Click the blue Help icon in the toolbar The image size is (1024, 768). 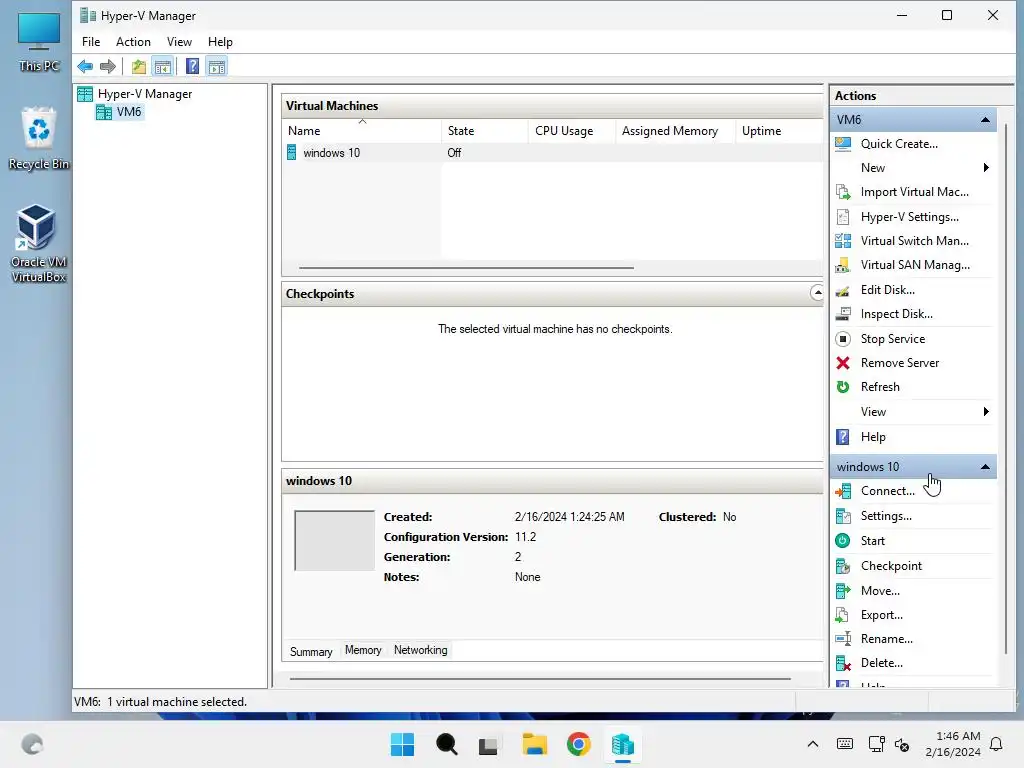pyautogui.click(x=192, y=67)
